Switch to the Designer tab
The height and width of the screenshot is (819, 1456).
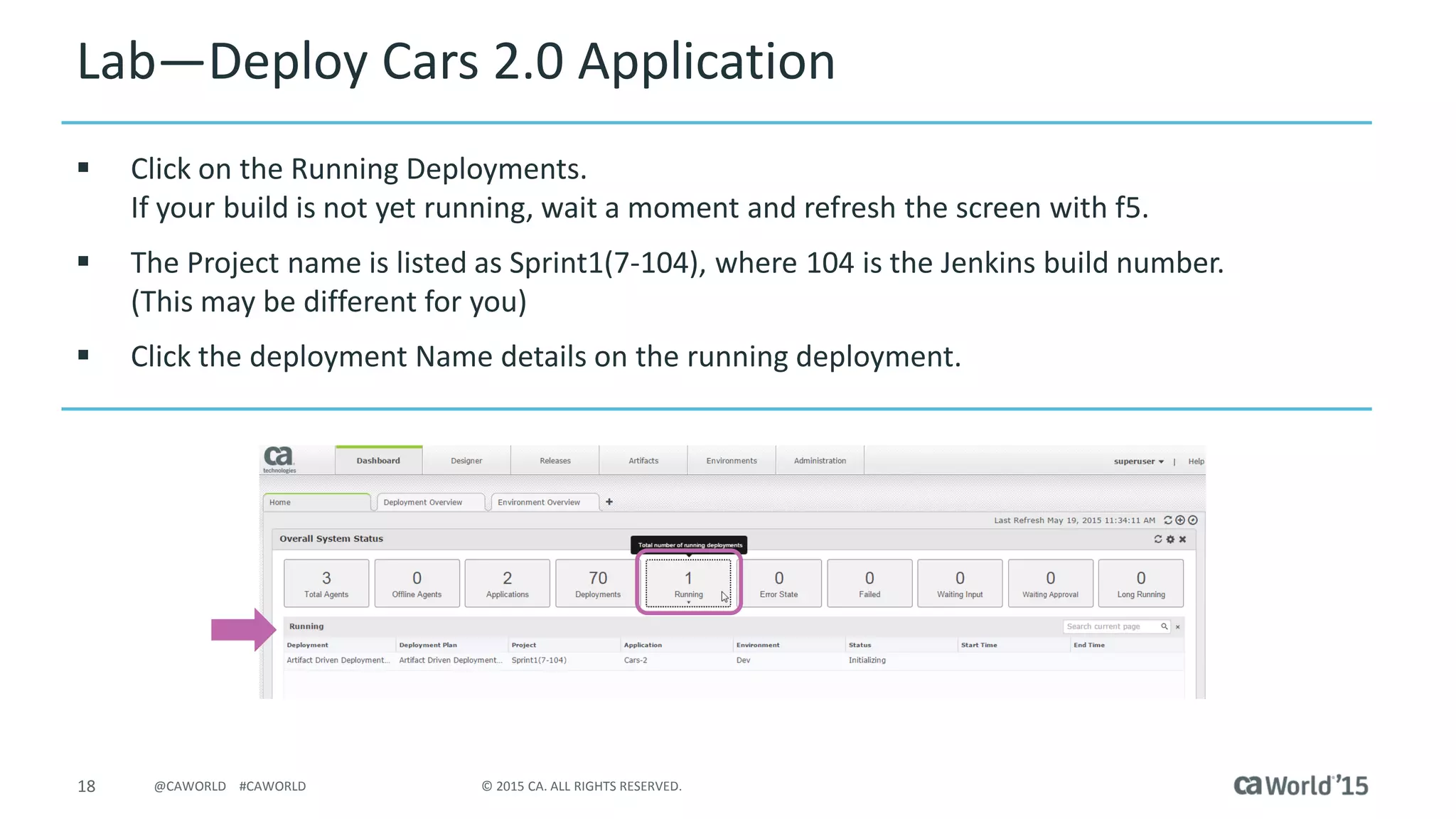(466, 461)
